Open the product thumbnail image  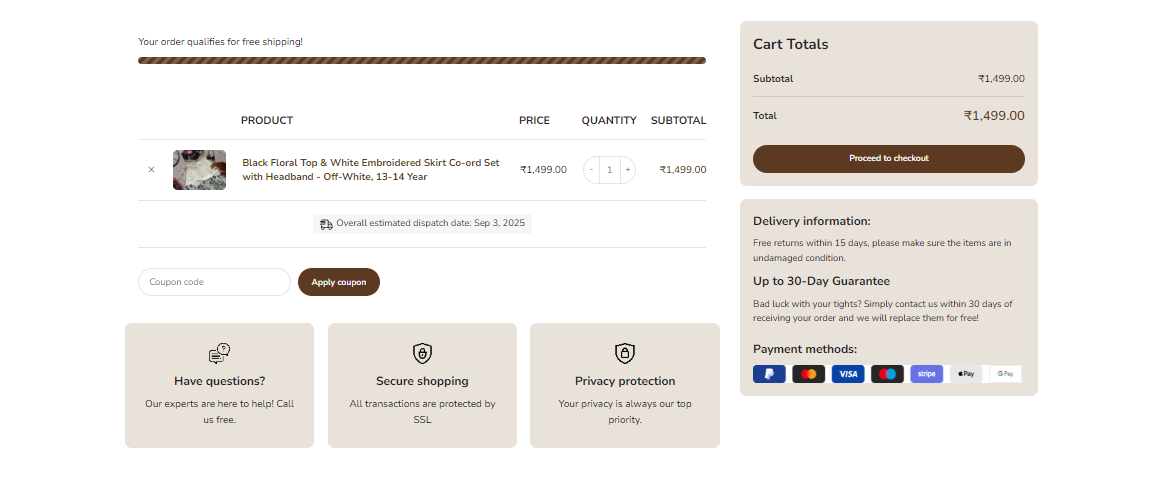click(199, 170)
